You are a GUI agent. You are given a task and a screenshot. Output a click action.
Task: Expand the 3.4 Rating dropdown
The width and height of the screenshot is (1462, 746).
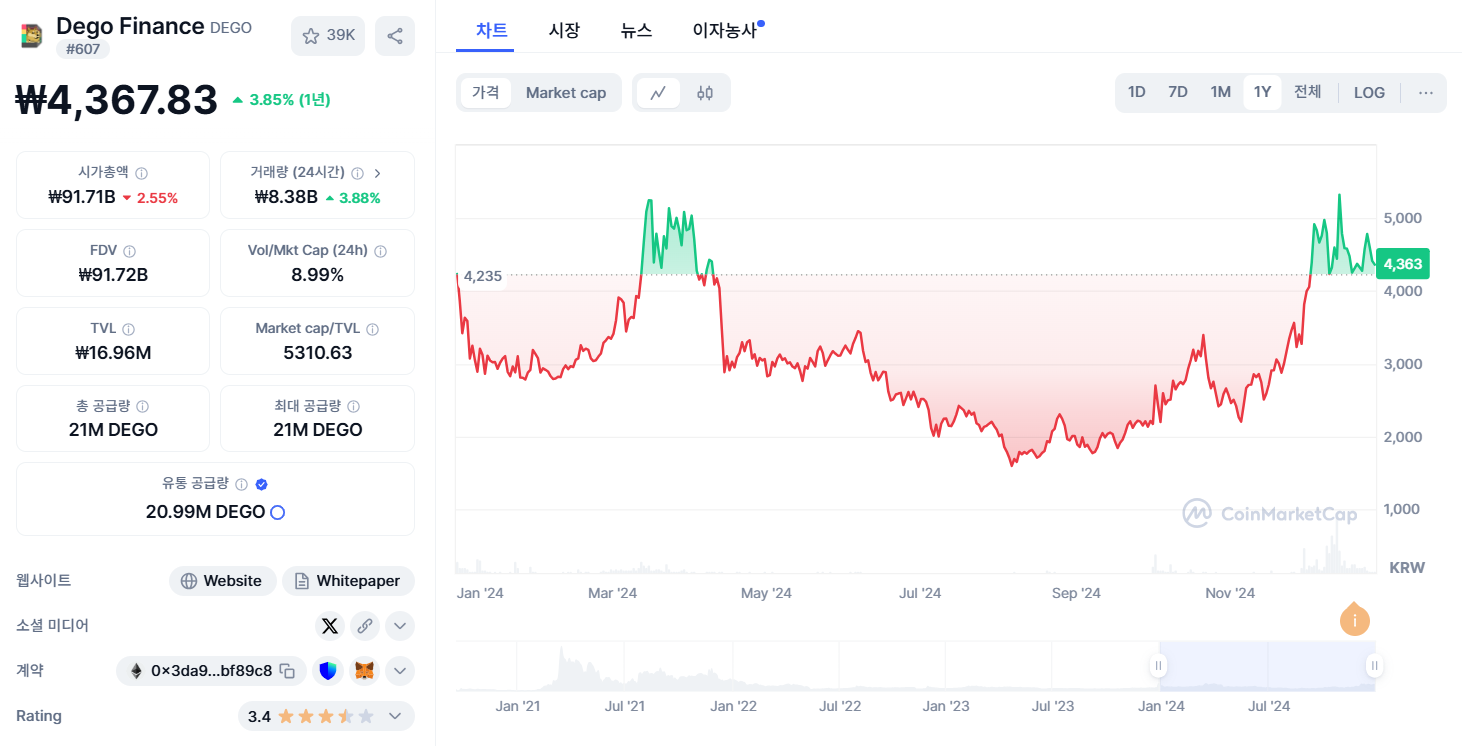(x=395, y=716)
